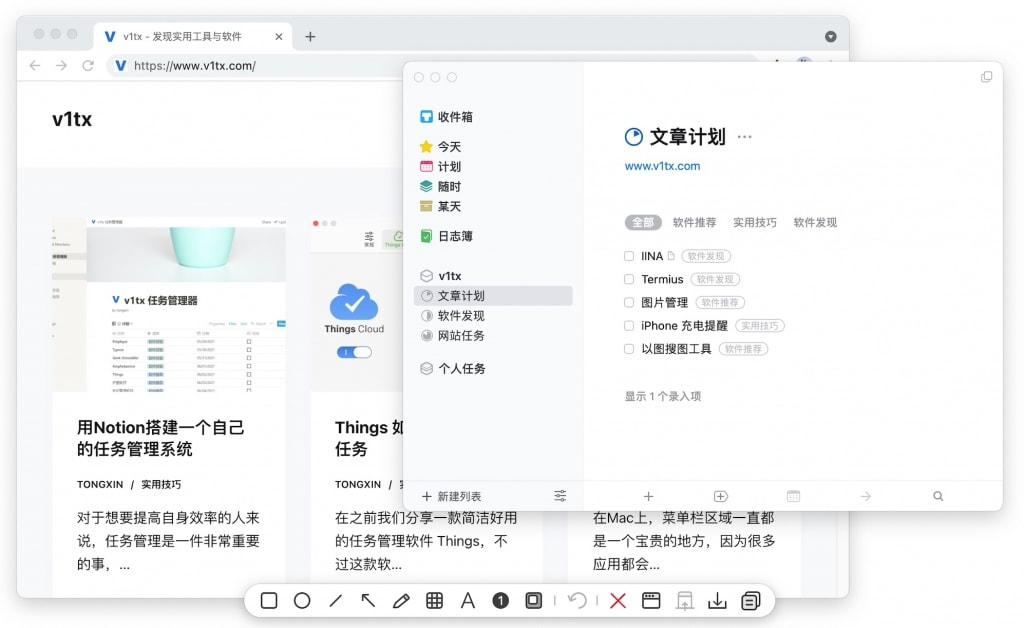Check off the 以图搜图工具 to-do
Viewport: 1024px width, 628px height.
point(629,349)
